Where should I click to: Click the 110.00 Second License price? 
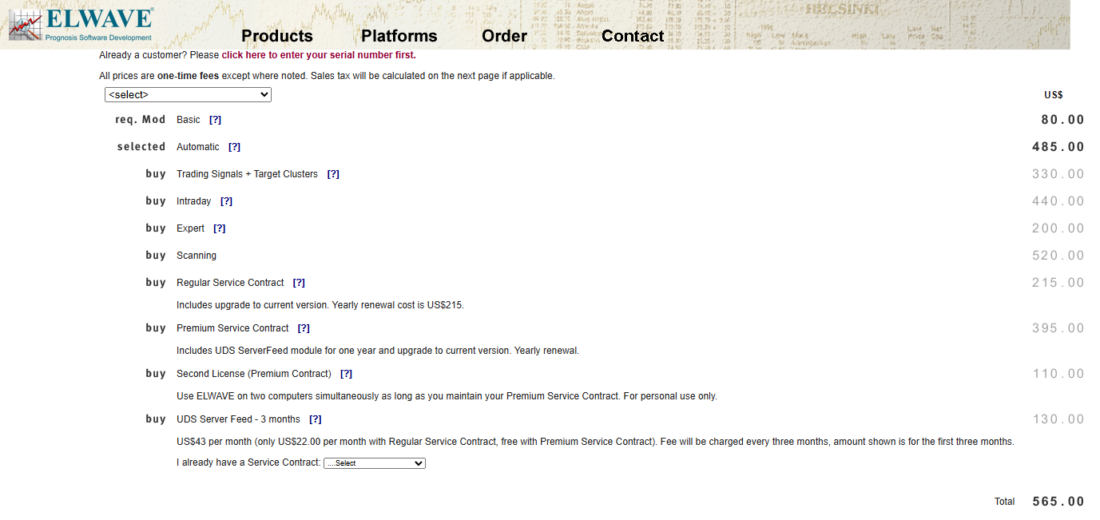click(1058, 373)
